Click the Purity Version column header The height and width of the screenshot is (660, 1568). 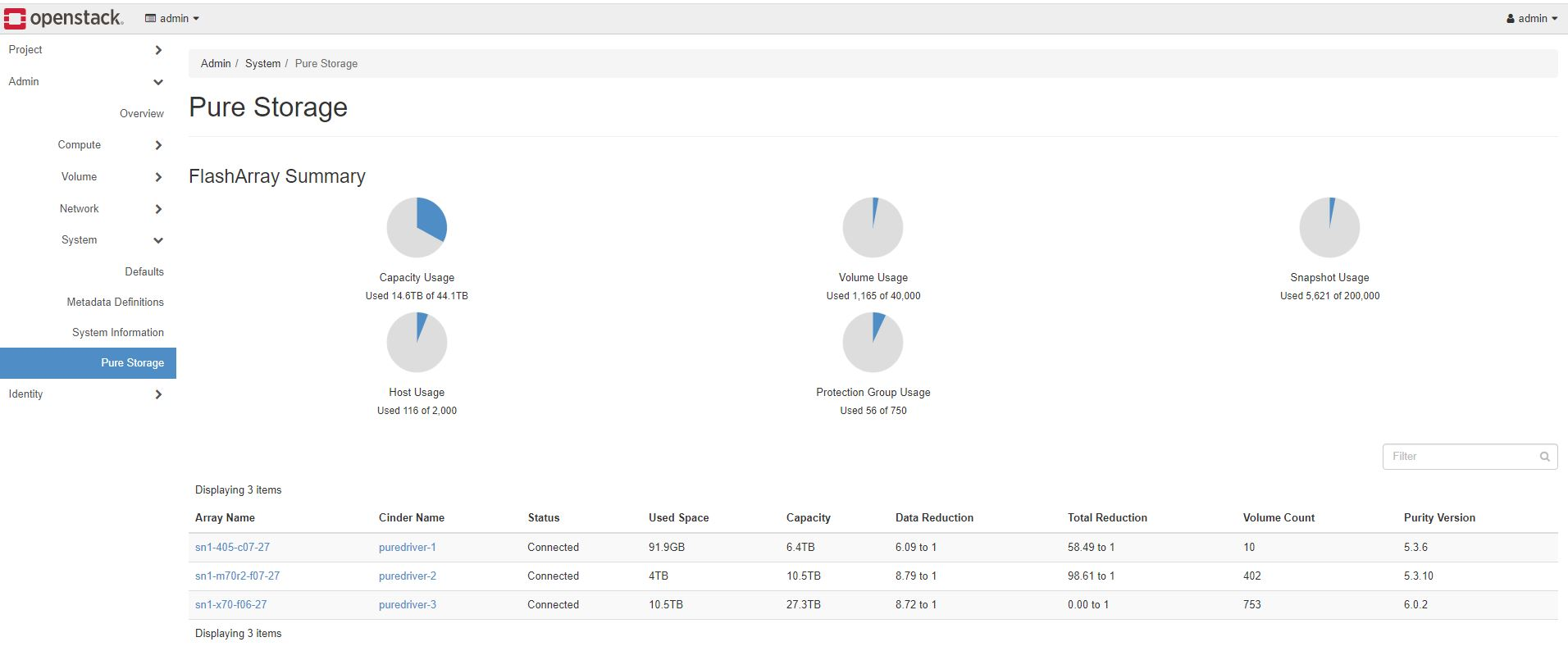(1439, 517)
